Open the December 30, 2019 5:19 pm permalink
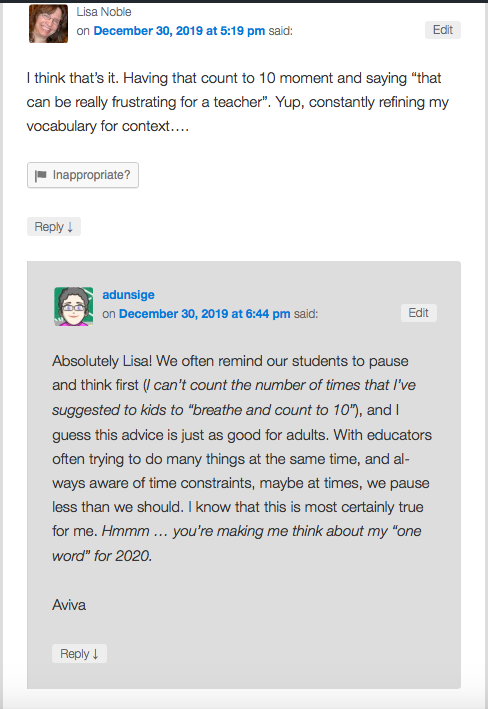Viewport: 488px width, 709px height. point(179,31)
